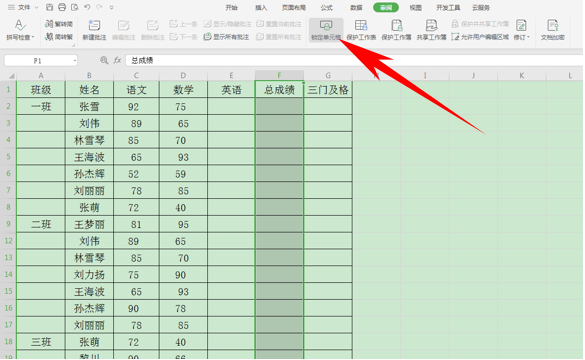
Task: Open the name box dropdown arrow
Action: (75, 61)
